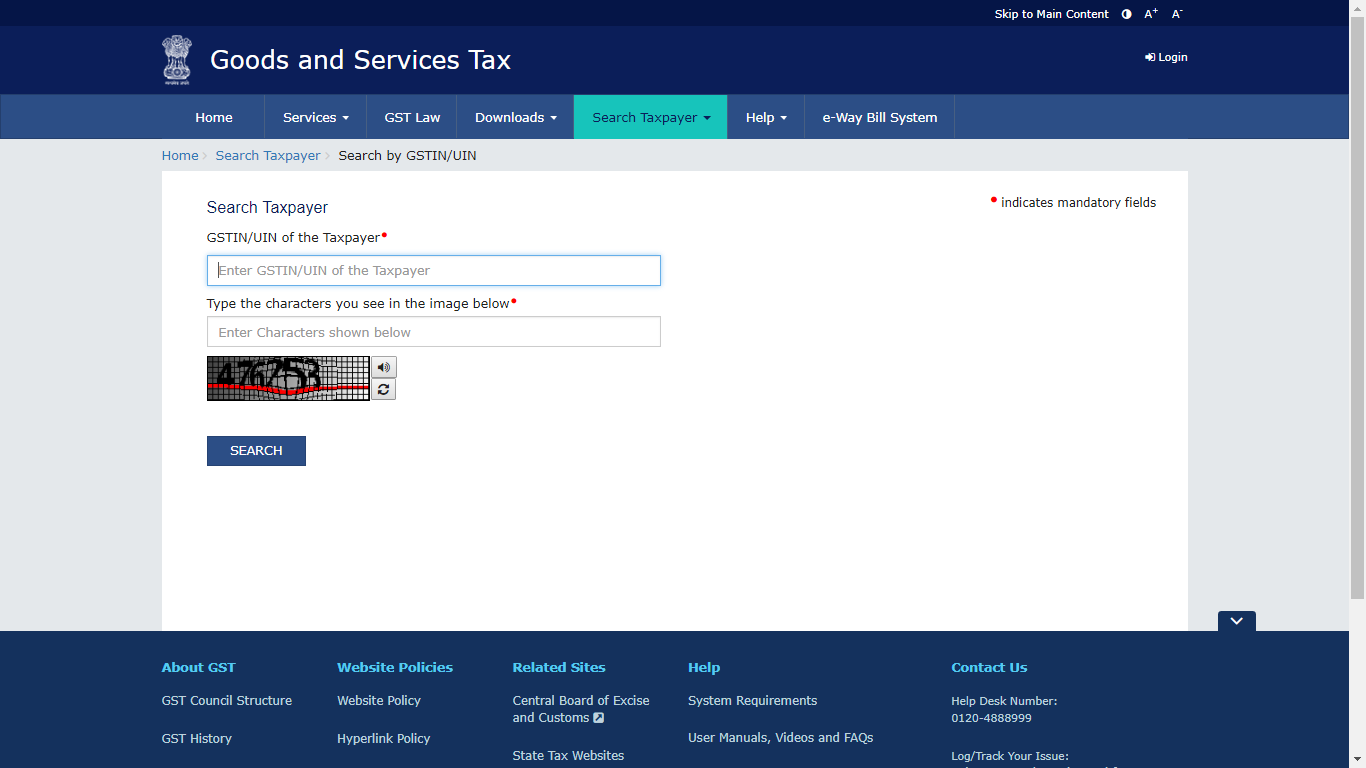Open the Login link
Viewport: 1366px width, 768px height.
pos(1167,57)
